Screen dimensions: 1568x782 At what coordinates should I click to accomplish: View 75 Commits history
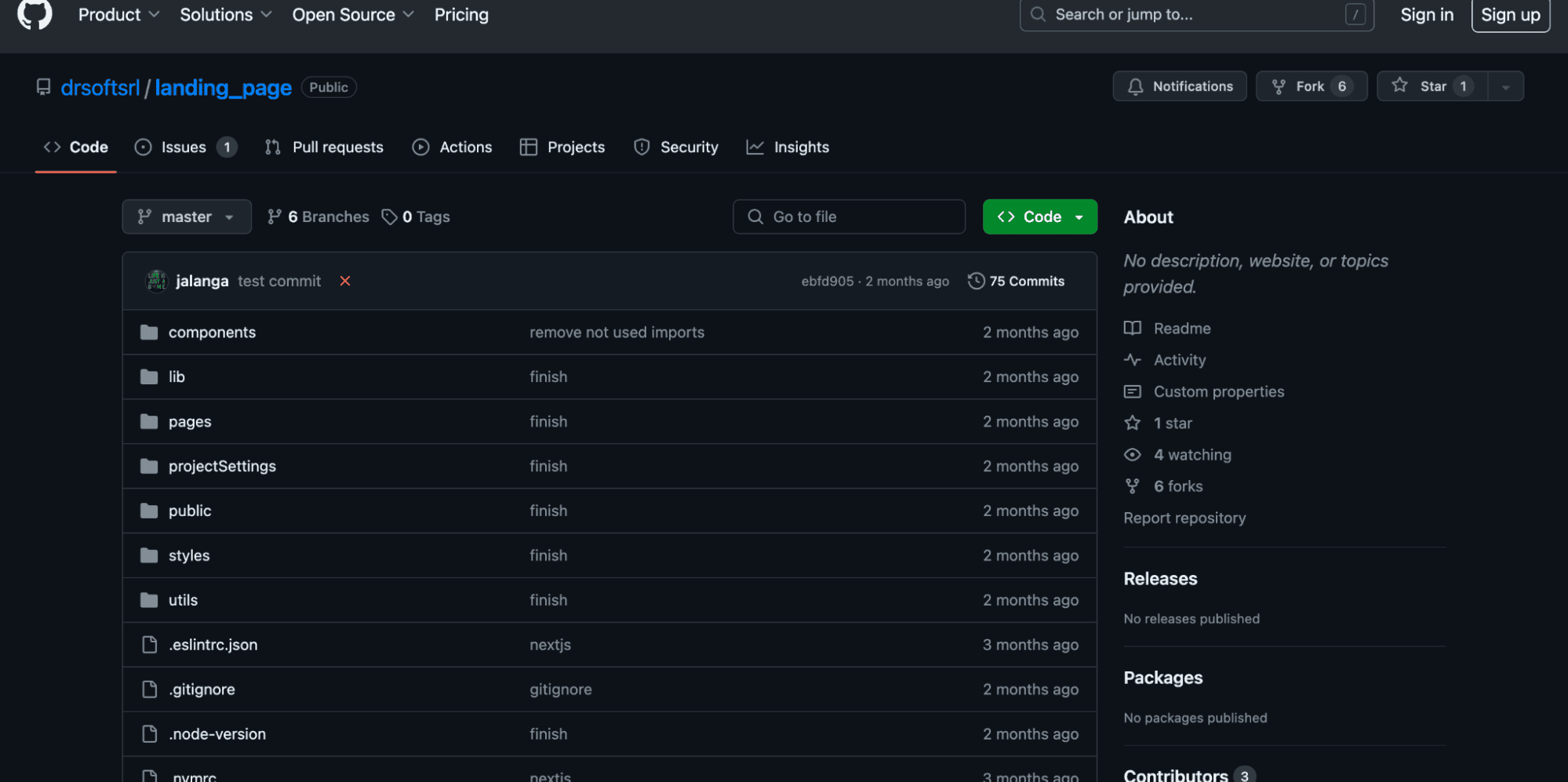[1017, 281]
